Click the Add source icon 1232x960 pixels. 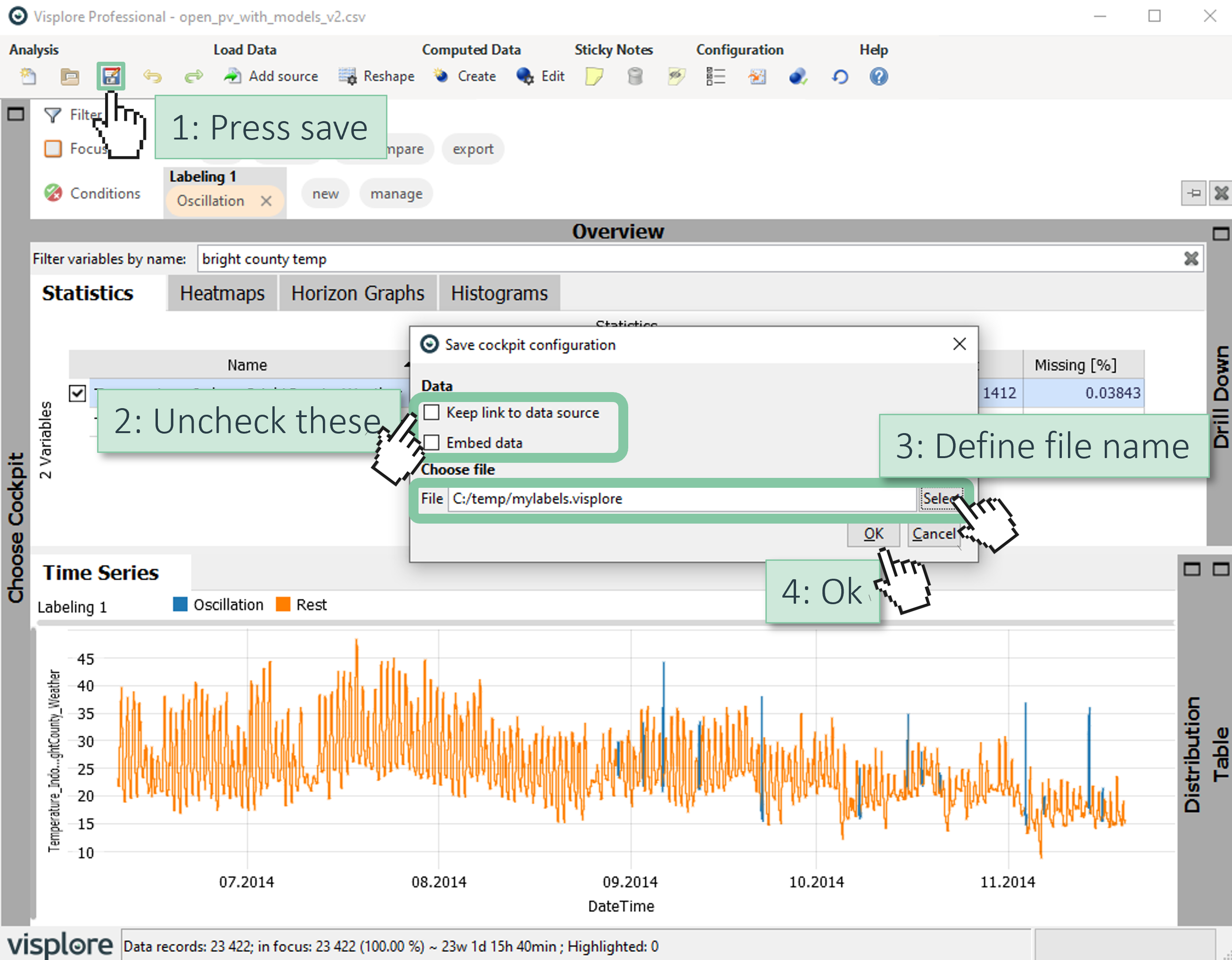point(233,76)
